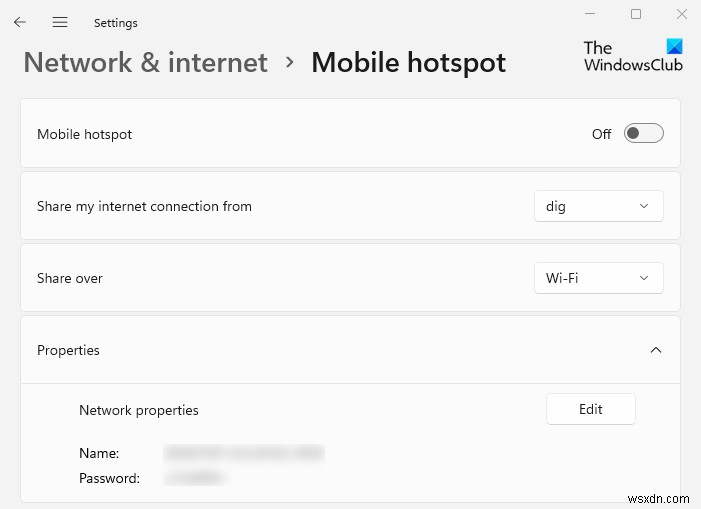Viewport: 701px width, 509px height.
Task: Select the blurred network Name value
Action: tap(244, 453)
